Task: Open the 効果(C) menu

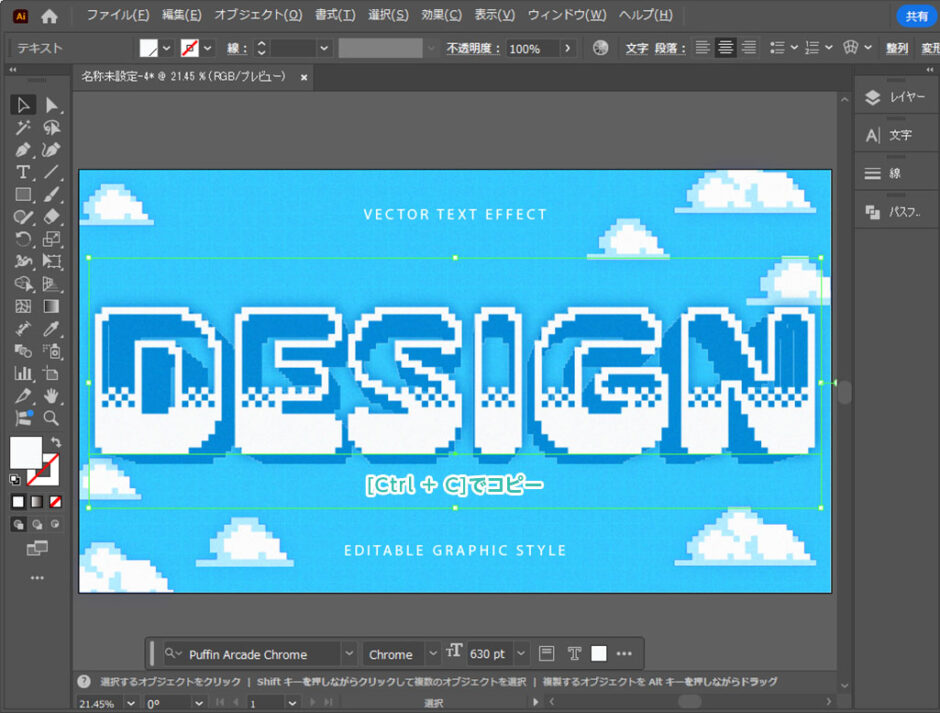Action: point(441,15)
